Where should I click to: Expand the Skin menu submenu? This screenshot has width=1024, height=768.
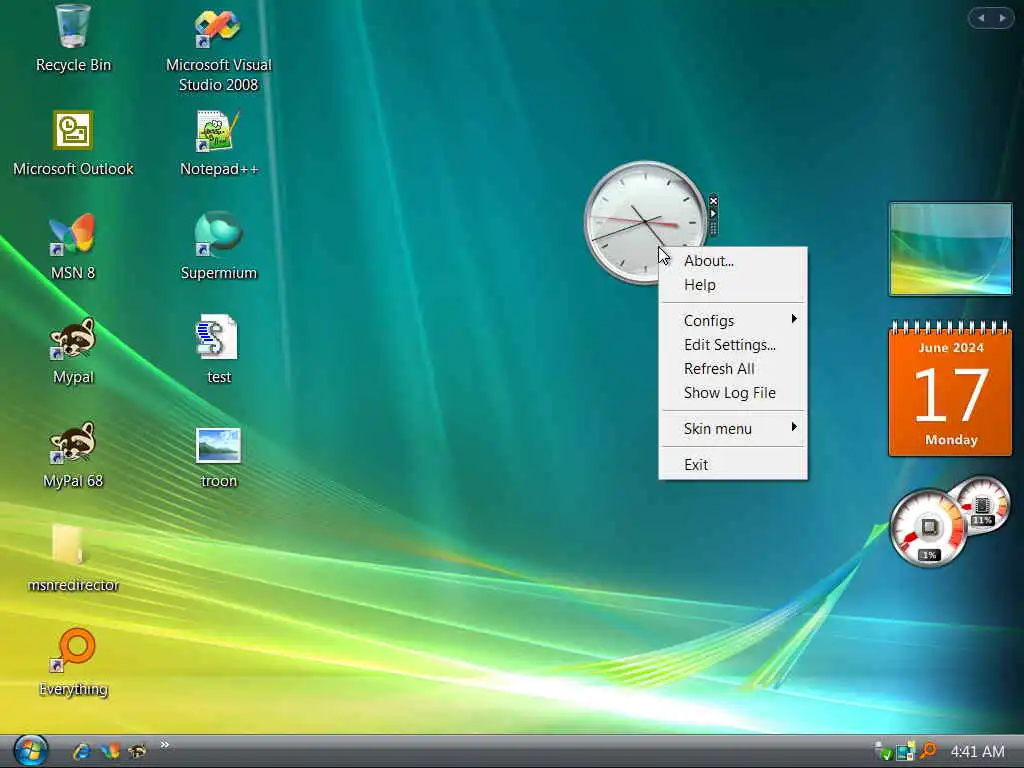(x=733, y=428)
